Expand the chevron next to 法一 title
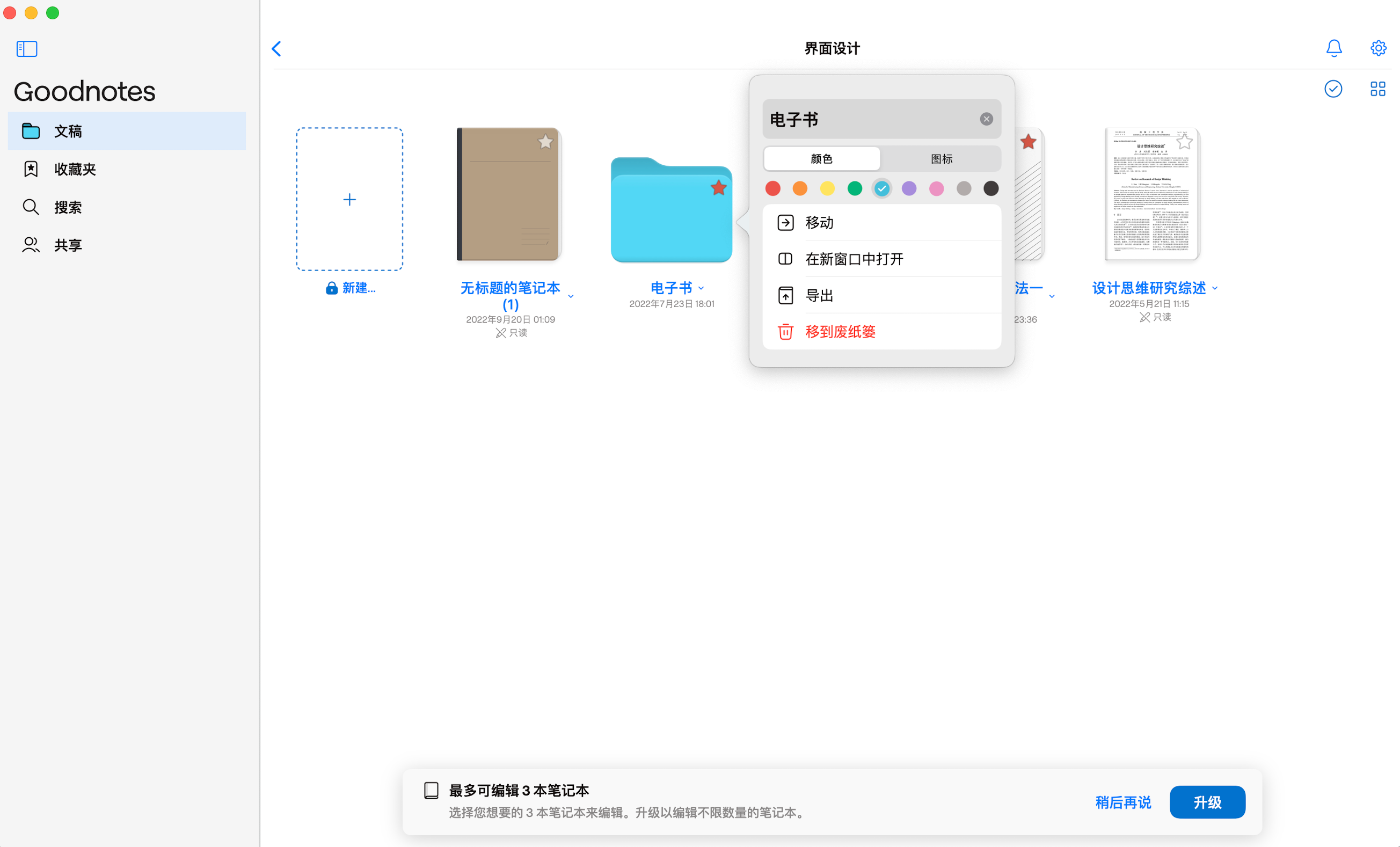The image size is (1400, 847). point(1052,296)
